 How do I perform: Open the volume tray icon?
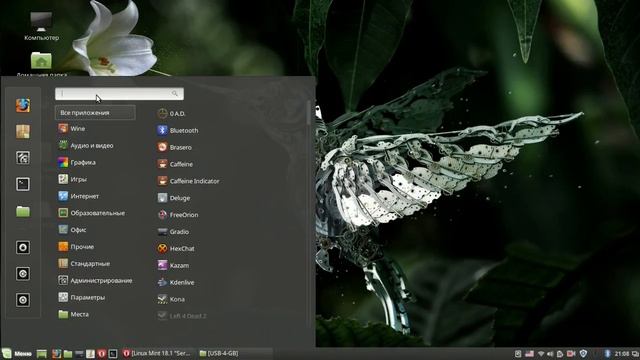pos(550,353)
